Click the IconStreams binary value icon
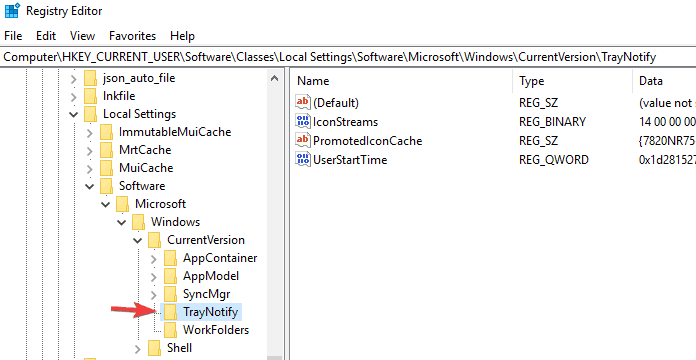This screenshot has height=360, width=696. (303, 122)
